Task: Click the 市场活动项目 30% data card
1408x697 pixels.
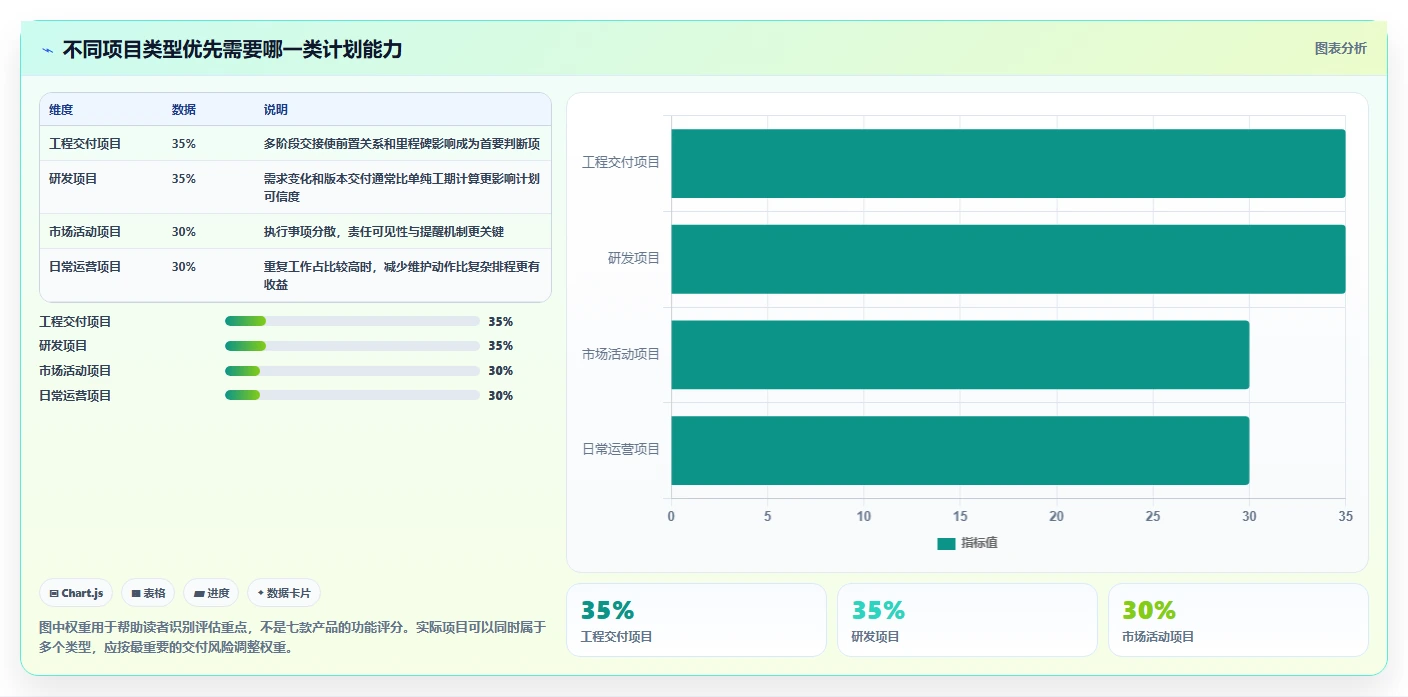Action: click(x=1238, y=620)
